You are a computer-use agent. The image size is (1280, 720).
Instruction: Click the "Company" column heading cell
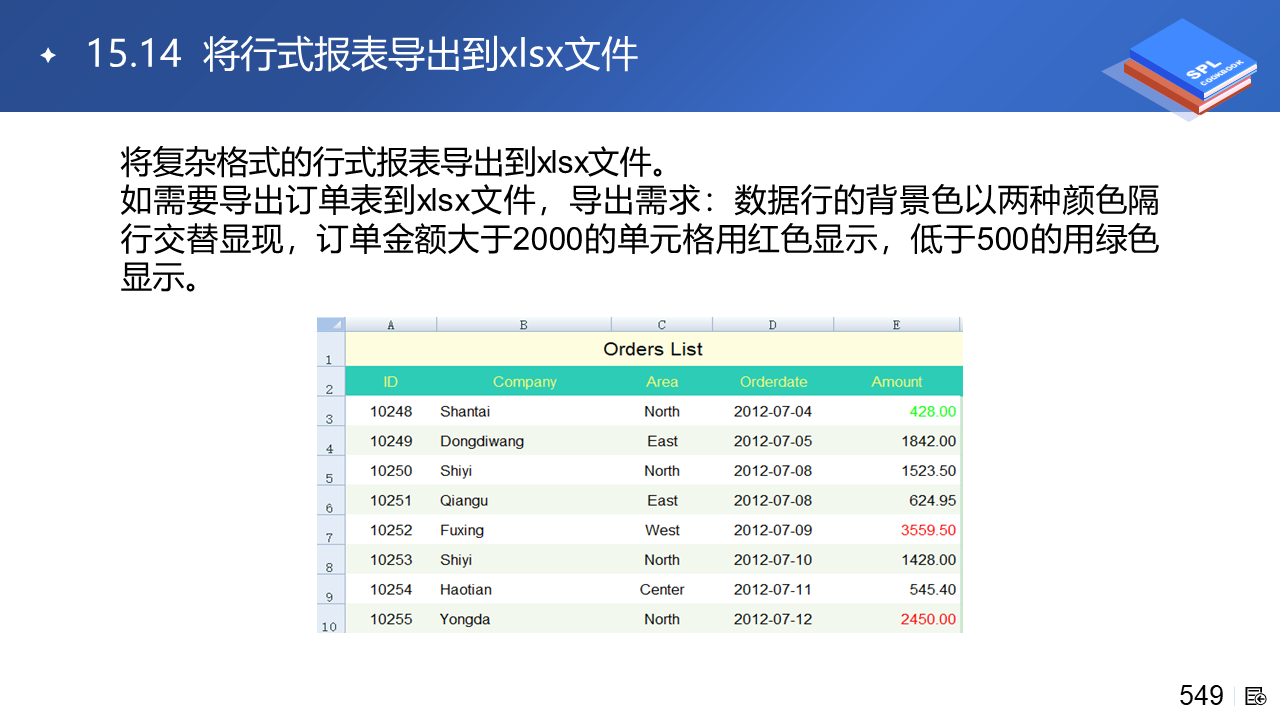pos(524,381)
